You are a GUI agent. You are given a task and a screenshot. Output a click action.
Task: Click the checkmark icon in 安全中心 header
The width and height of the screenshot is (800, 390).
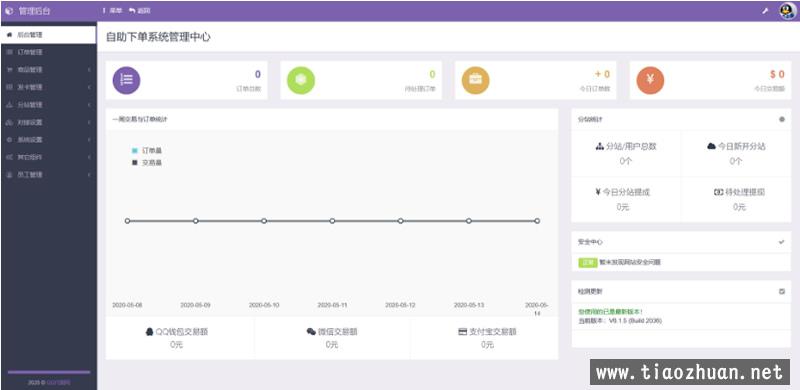782,242
